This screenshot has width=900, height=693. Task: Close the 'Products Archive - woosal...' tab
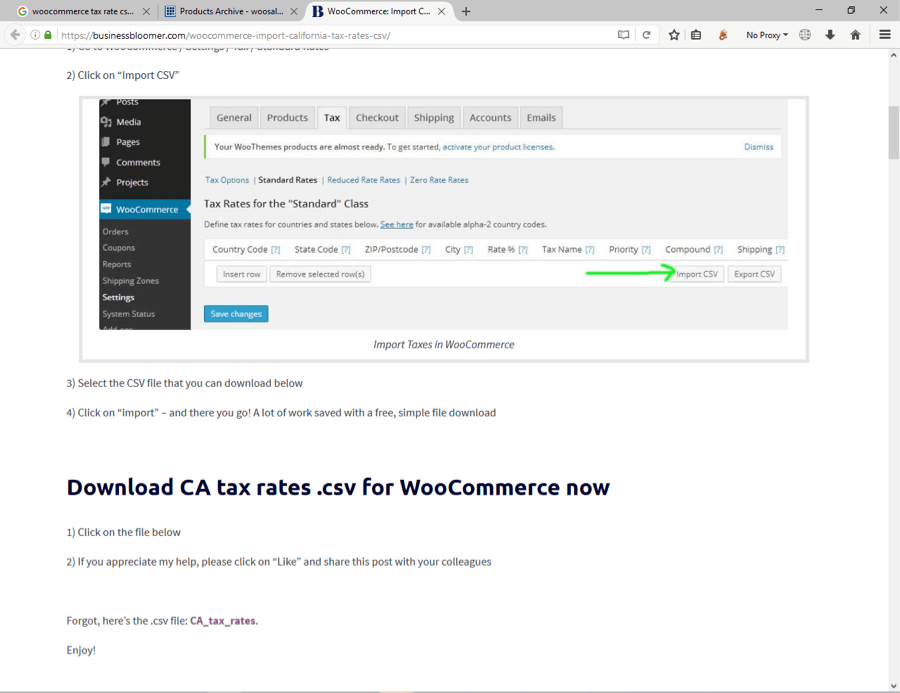pos(294,11)
